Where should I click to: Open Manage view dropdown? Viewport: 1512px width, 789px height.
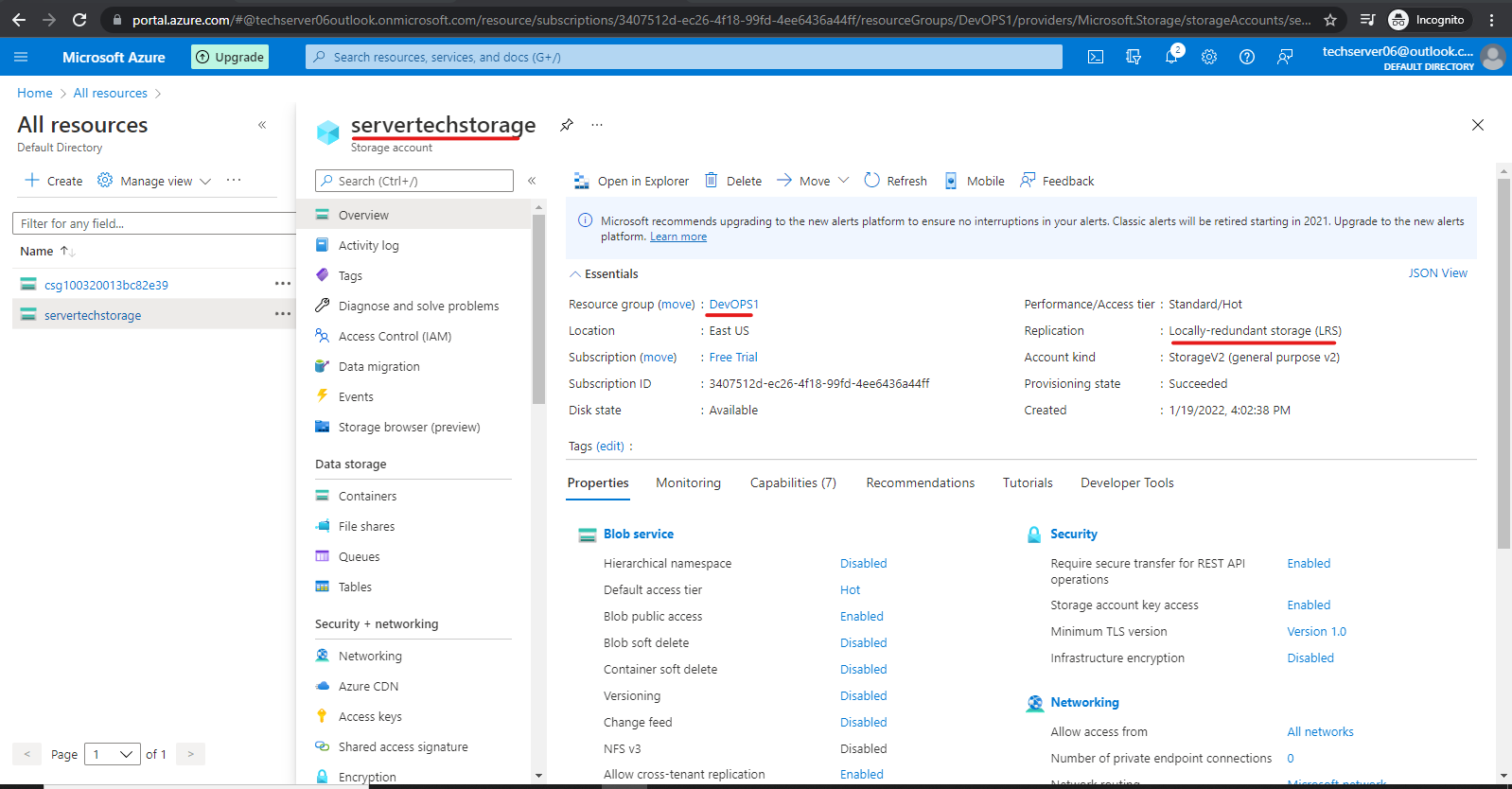154,181
